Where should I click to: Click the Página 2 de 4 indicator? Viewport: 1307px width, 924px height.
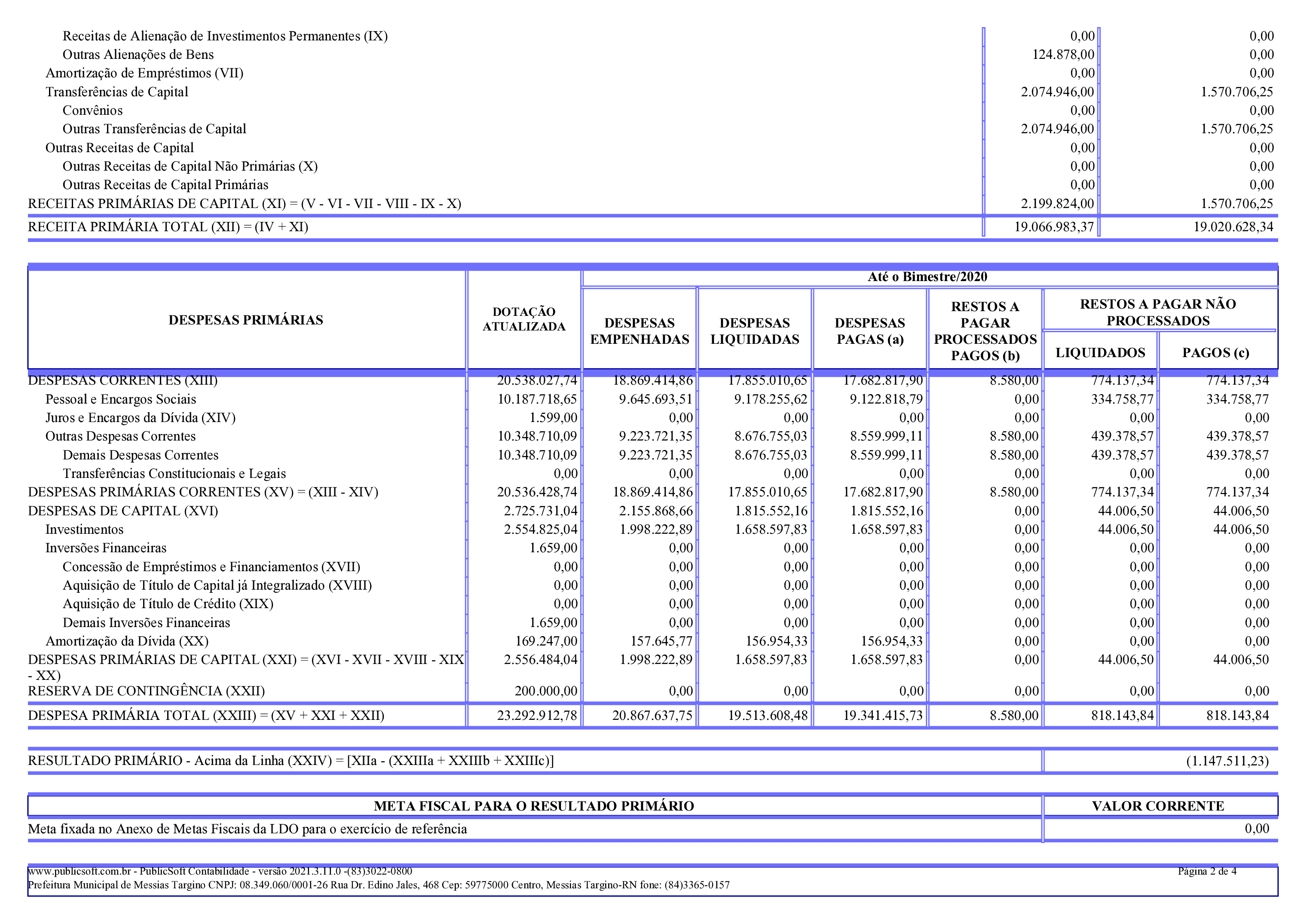point(1207,871)
